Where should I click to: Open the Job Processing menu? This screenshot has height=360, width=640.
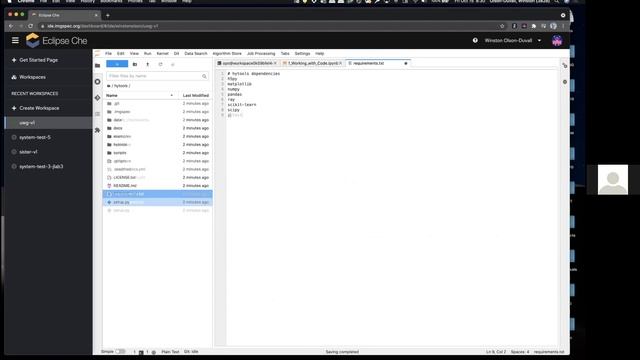(x=261, y=53)
